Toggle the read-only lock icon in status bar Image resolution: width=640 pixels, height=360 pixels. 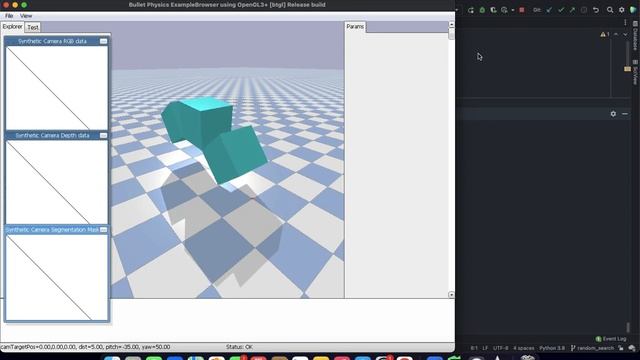coord(621,348)
